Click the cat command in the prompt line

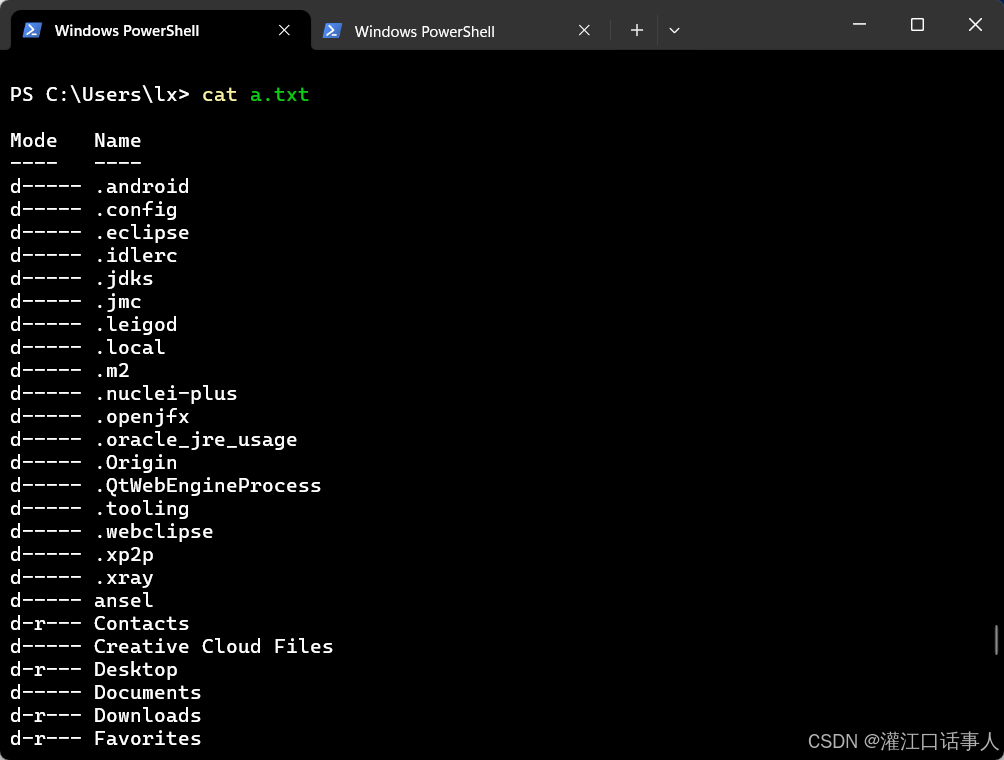(219, 94)
